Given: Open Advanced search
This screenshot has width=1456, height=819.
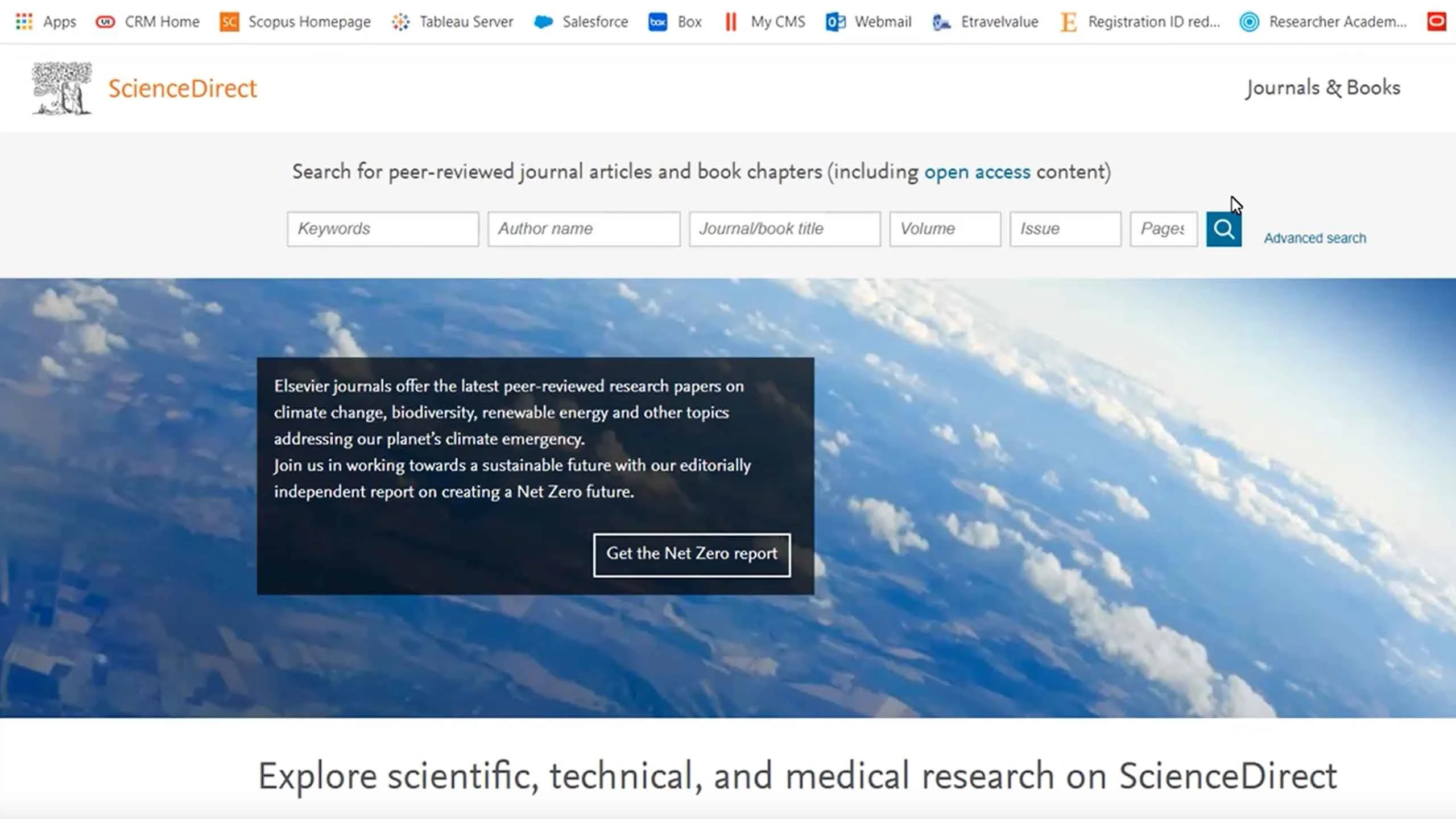Looking at the screenshot, I should coord(1314,238).
